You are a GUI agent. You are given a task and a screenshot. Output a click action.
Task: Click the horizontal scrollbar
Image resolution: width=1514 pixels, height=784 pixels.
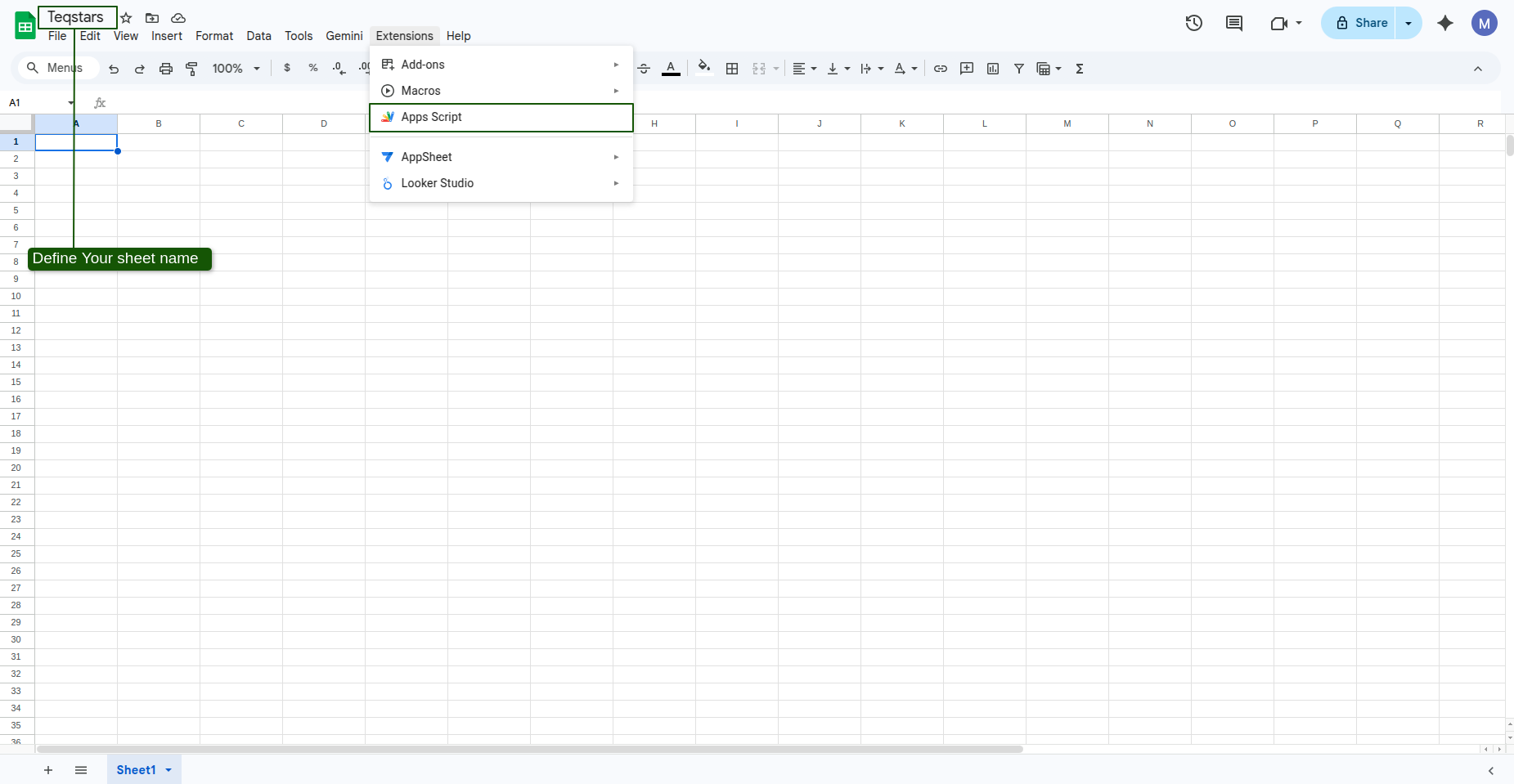point(530,749)
